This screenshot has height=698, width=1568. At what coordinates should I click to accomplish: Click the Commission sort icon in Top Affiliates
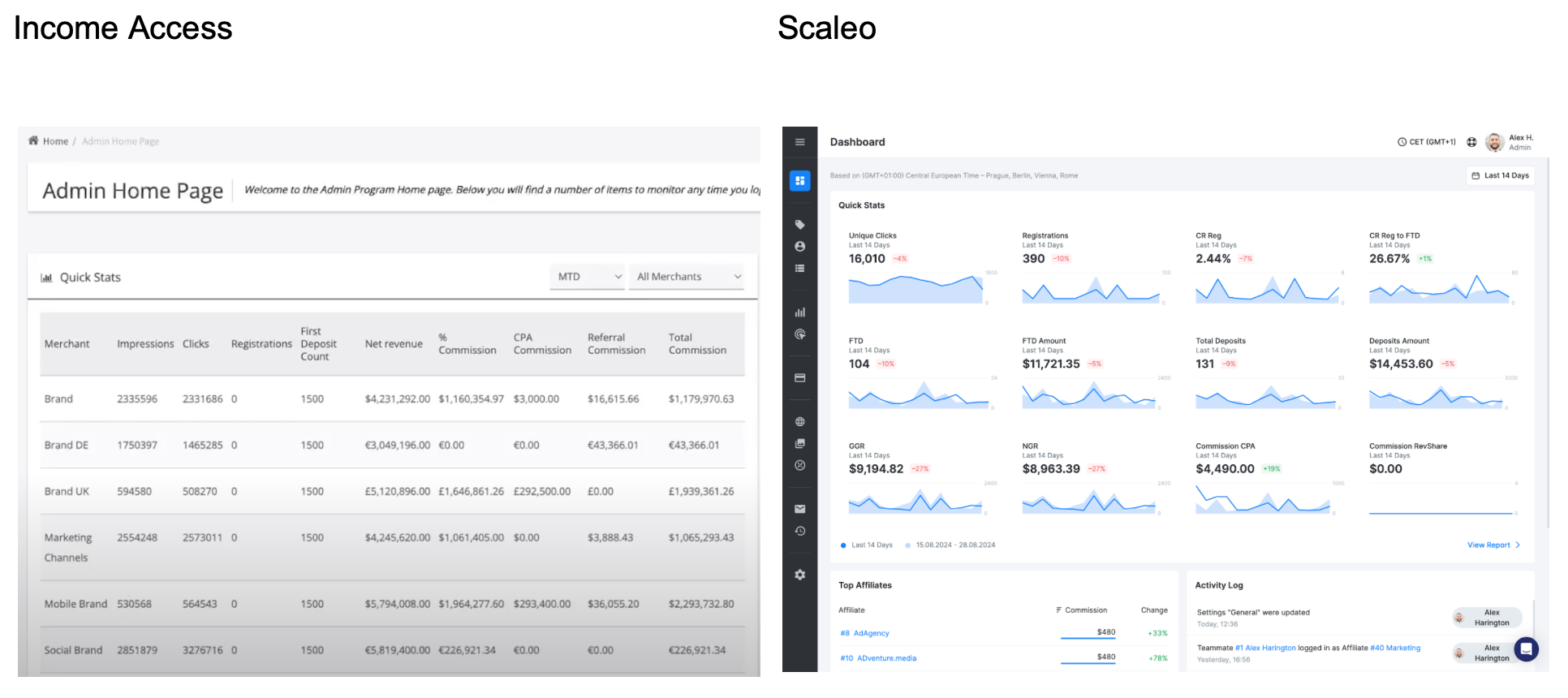[1059, 610]
